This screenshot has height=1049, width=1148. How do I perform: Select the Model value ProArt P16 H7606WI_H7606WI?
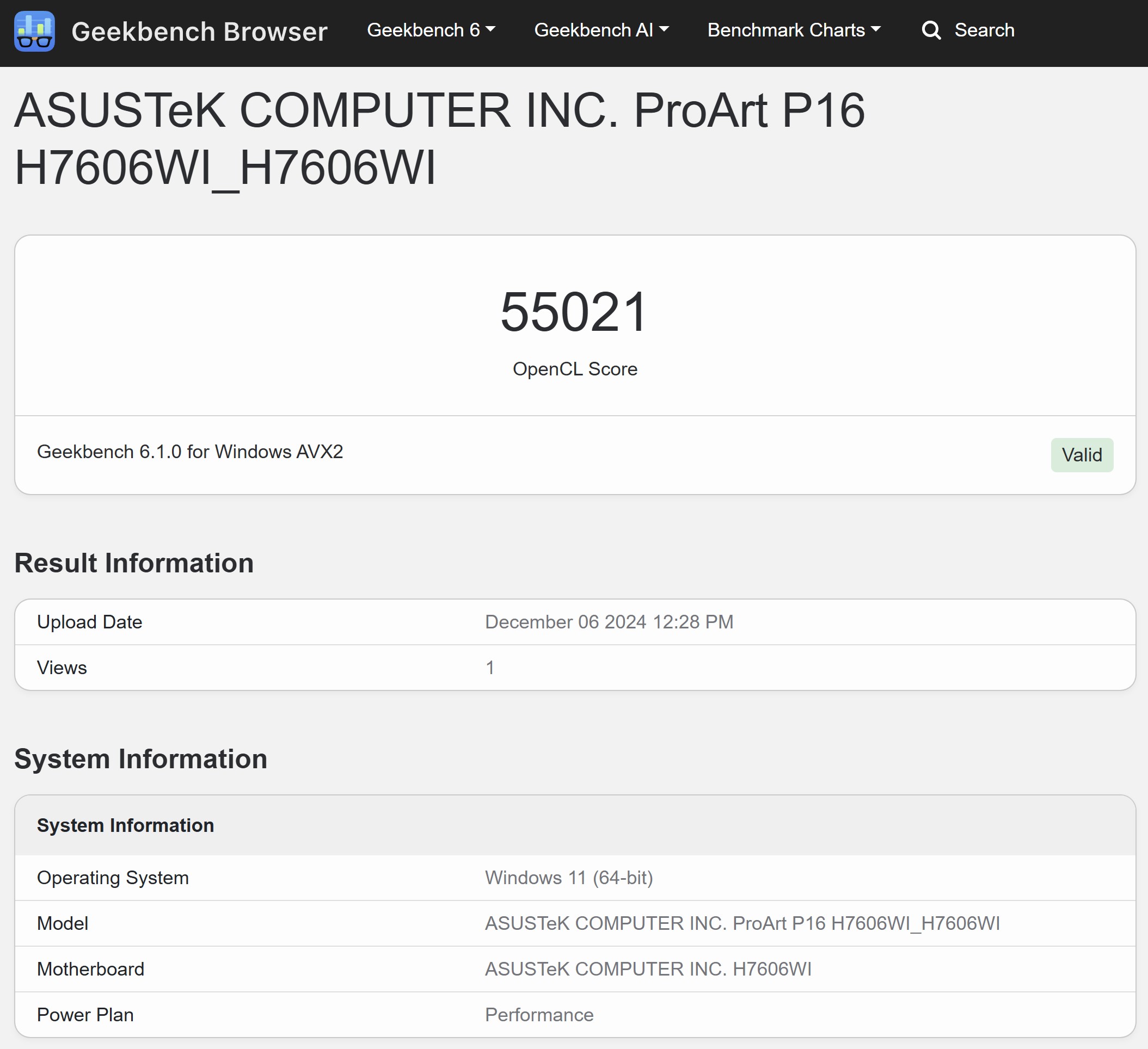(742, 923)
